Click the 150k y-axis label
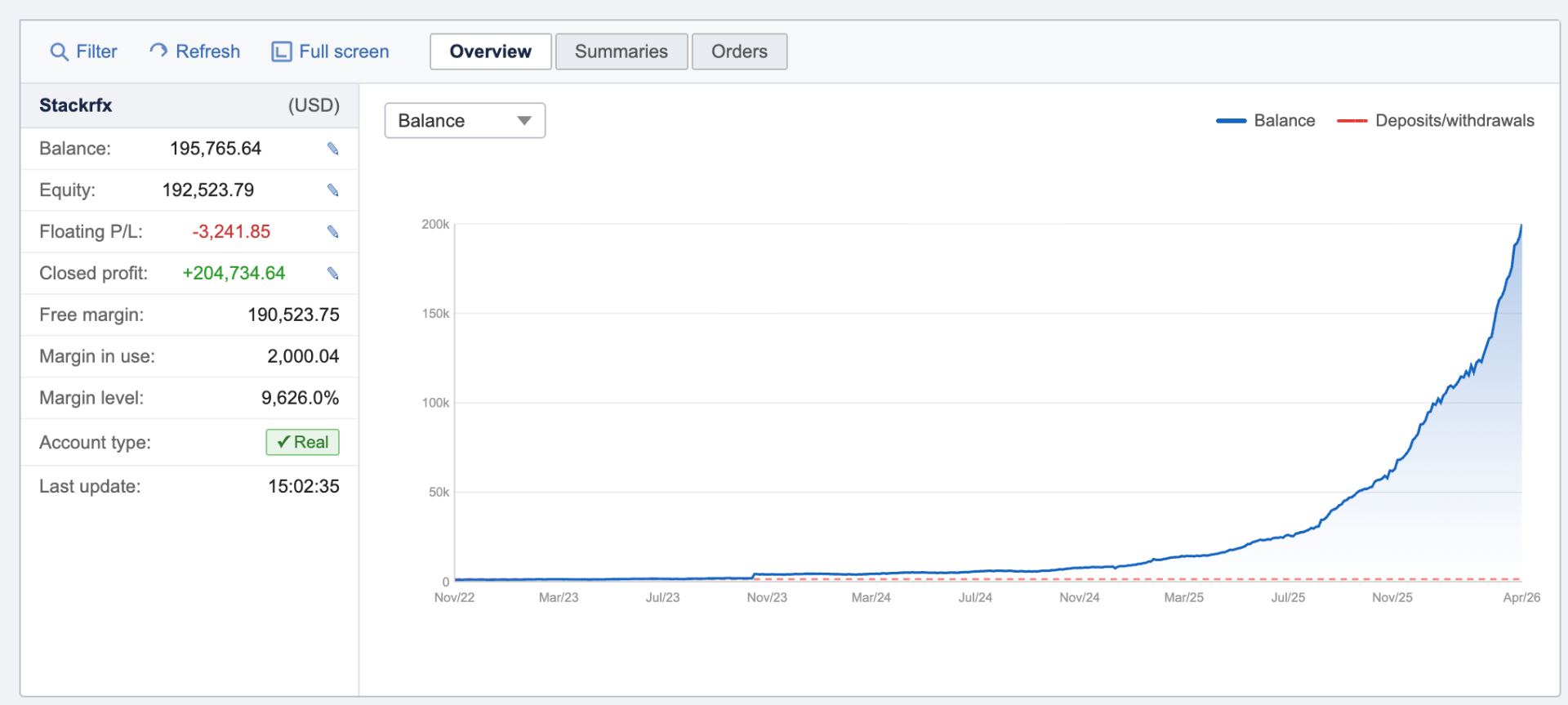Viewport: 1568px width, 705px height. click(x=435, y=314)
